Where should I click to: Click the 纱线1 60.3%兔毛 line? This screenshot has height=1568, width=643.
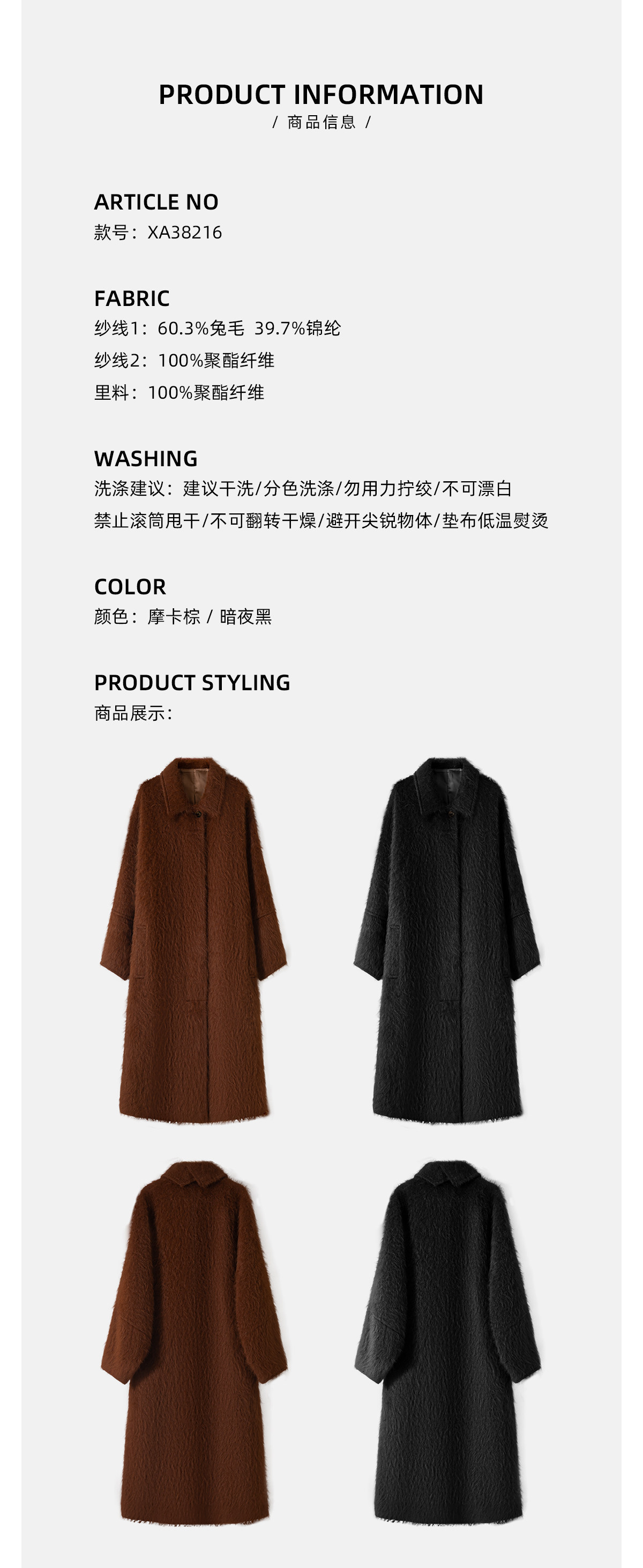tap(218, 328)
